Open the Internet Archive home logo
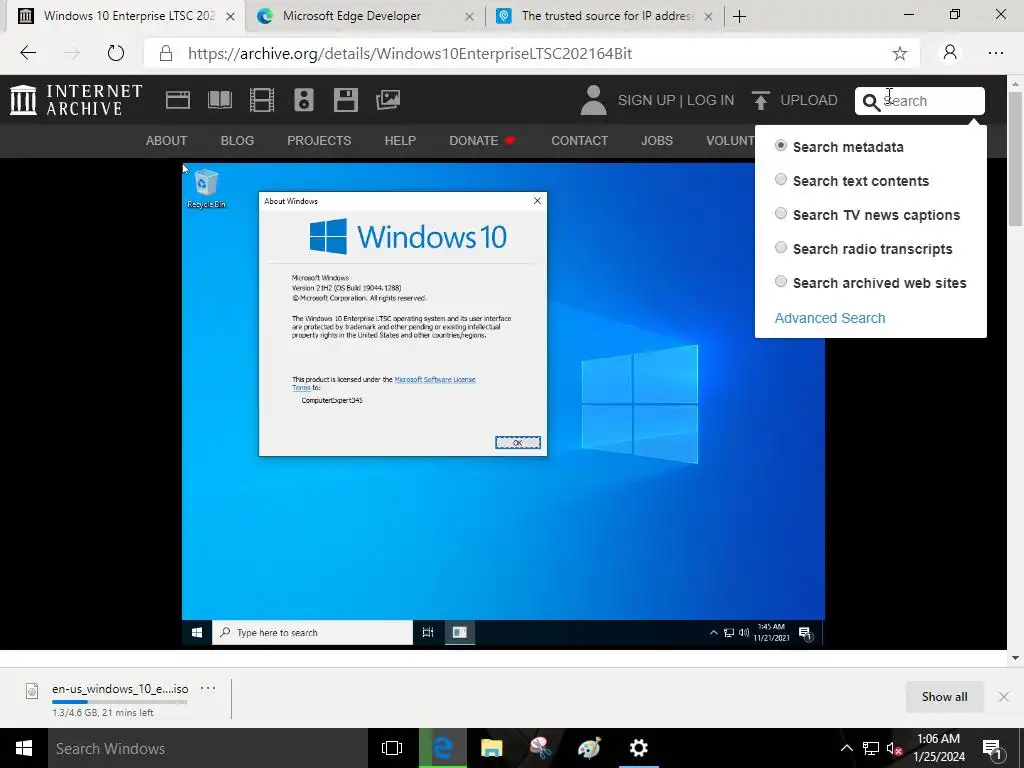This screenshot has height=768, width=1024. click(x=76, y=100)
